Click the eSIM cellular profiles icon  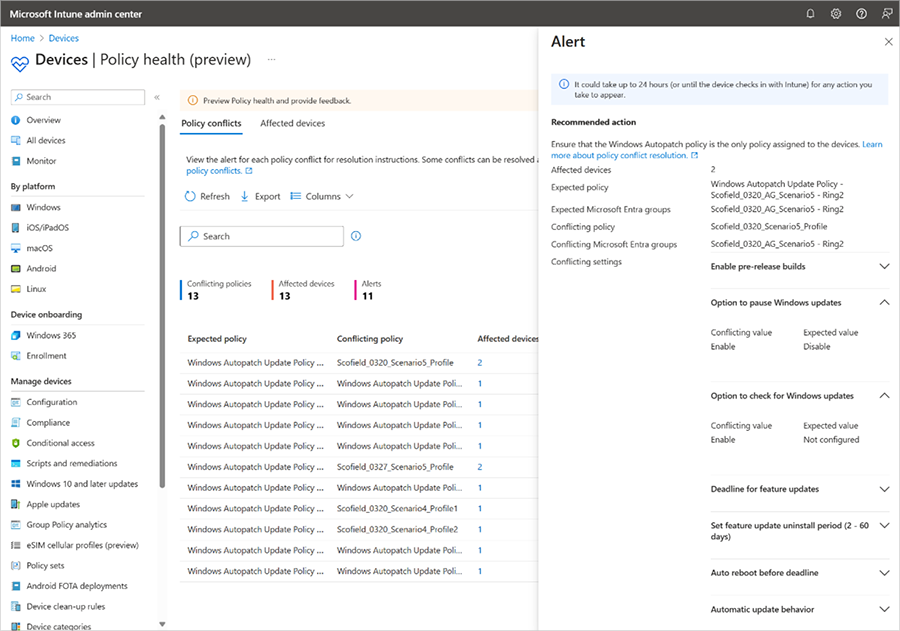tap(15, 545)
